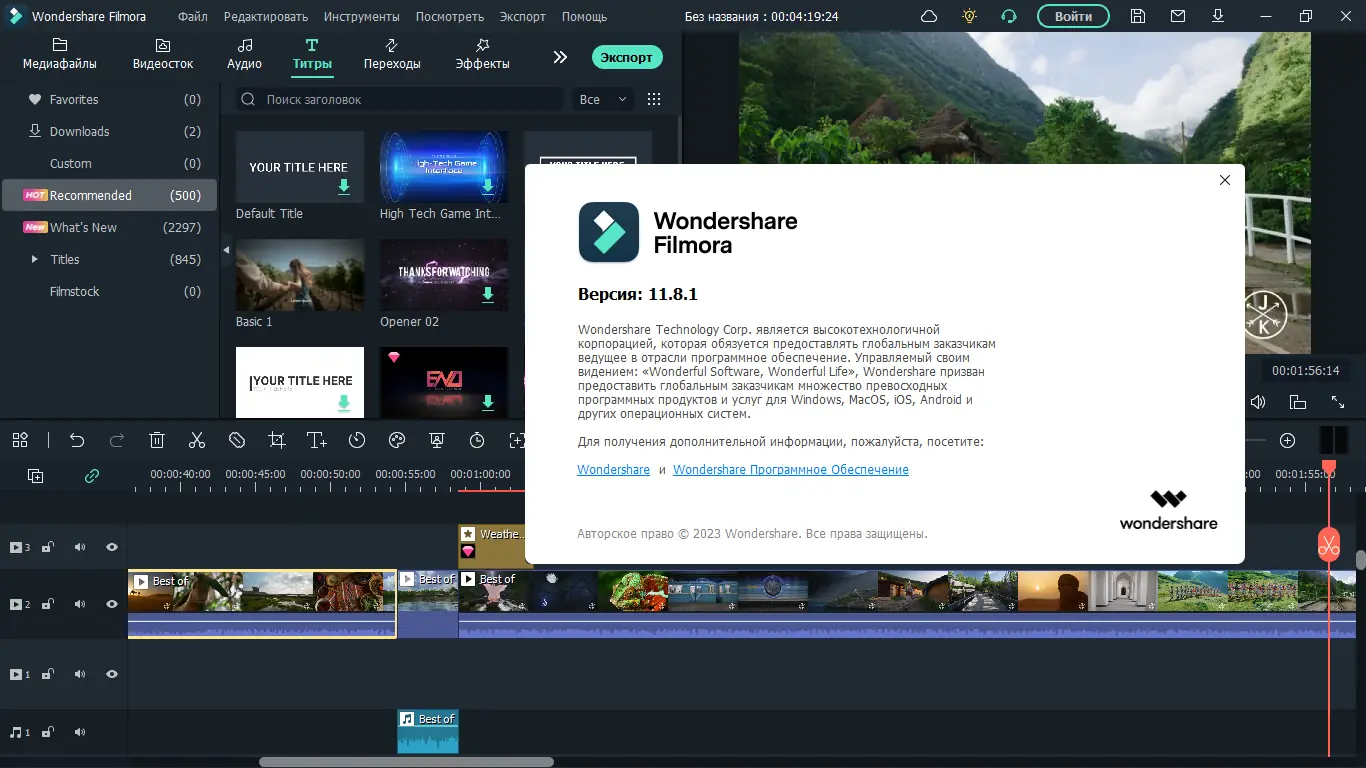Open color correction palette icon

click(396, 440)
